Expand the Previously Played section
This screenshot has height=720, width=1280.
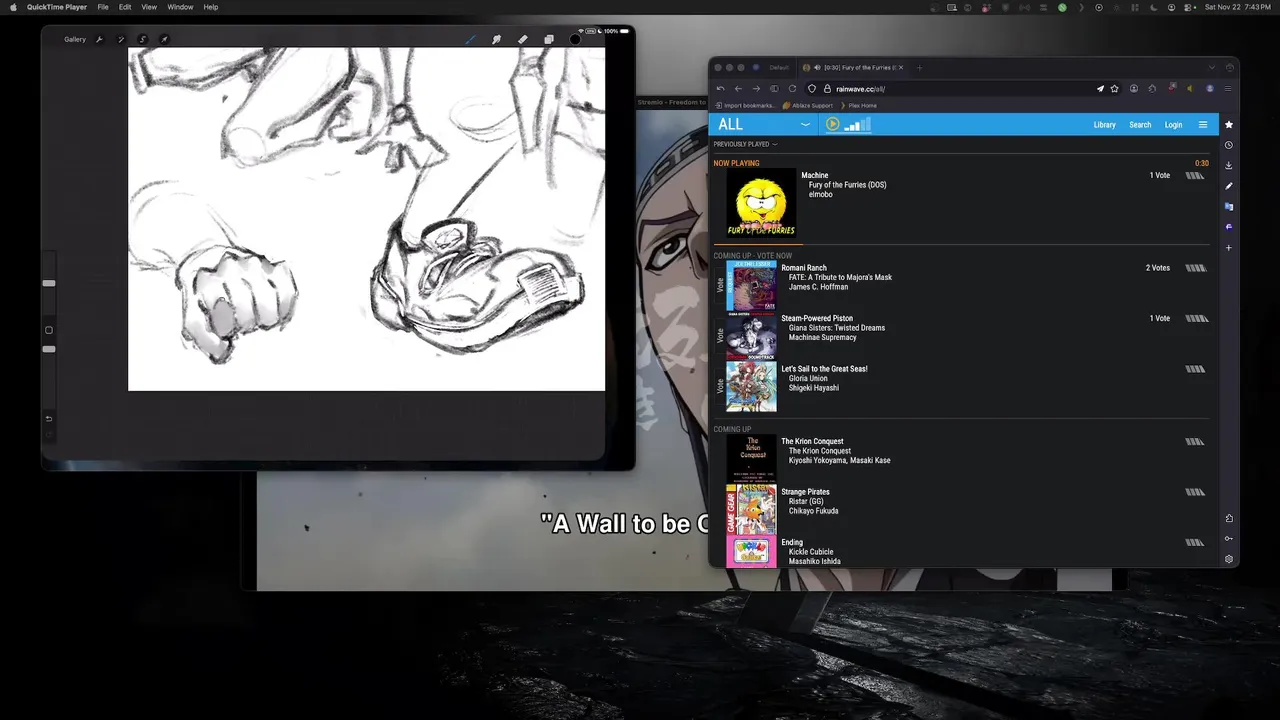pyautogui.click(x=745, y=144)
